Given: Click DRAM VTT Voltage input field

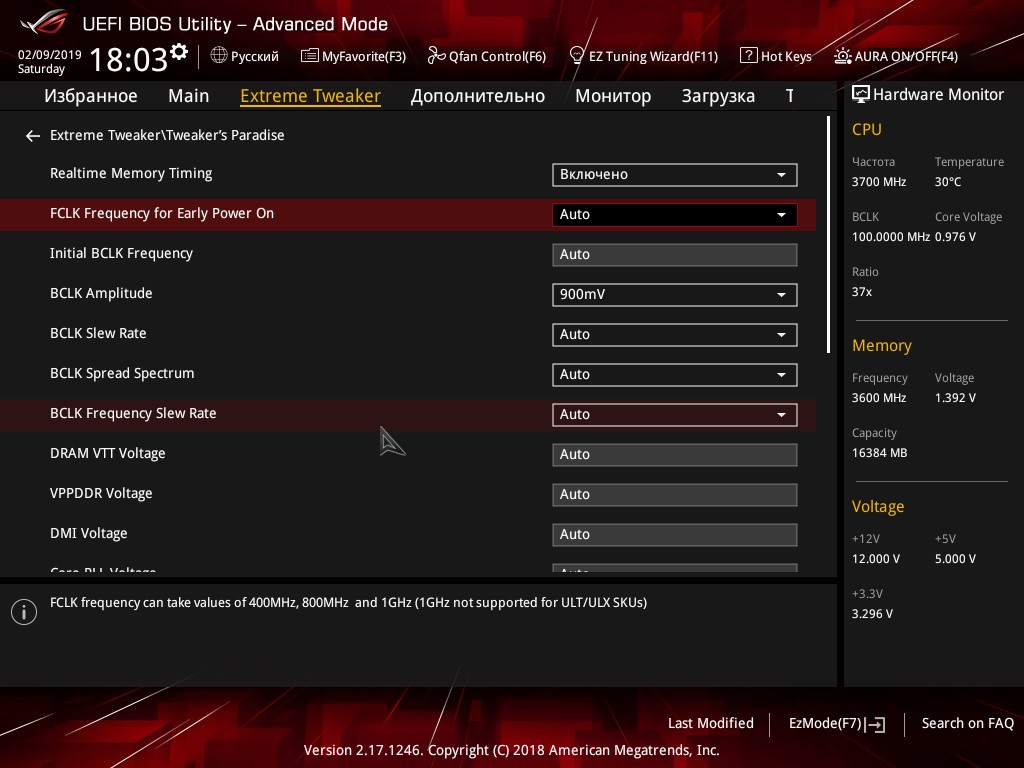Looking at the screenshot, I should click(x=675, y=455).
